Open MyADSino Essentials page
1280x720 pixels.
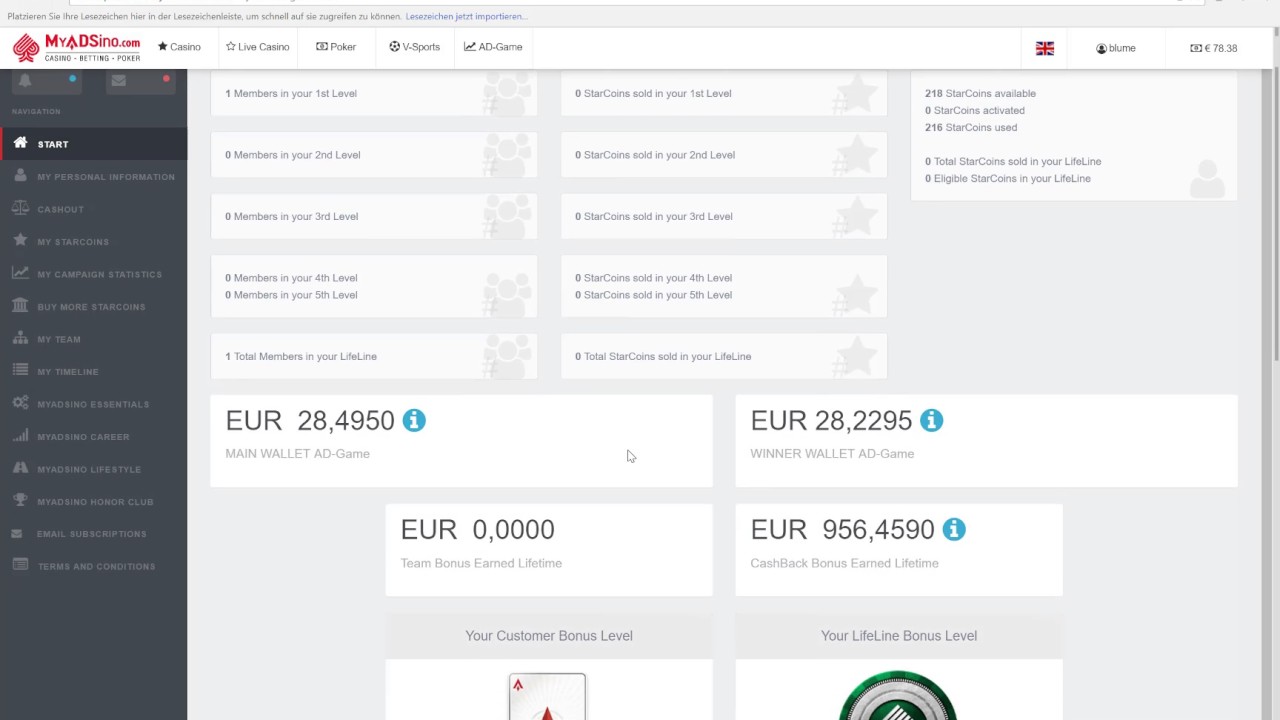93,404
